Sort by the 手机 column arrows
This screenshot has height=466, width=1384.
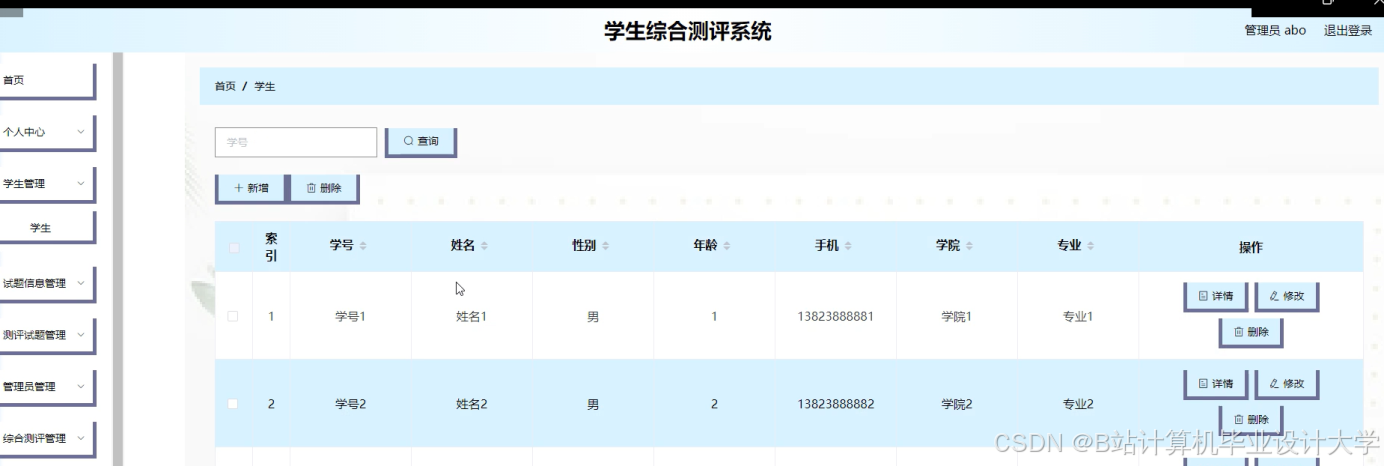pyautogui.click(x=848, y=246)
